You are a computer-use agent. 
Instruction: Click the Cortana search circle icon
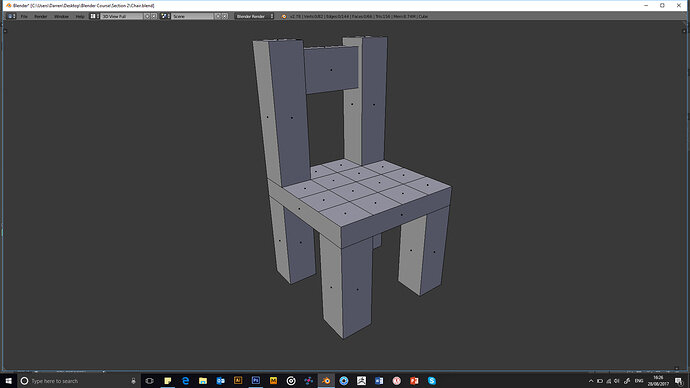click(24, 381)
